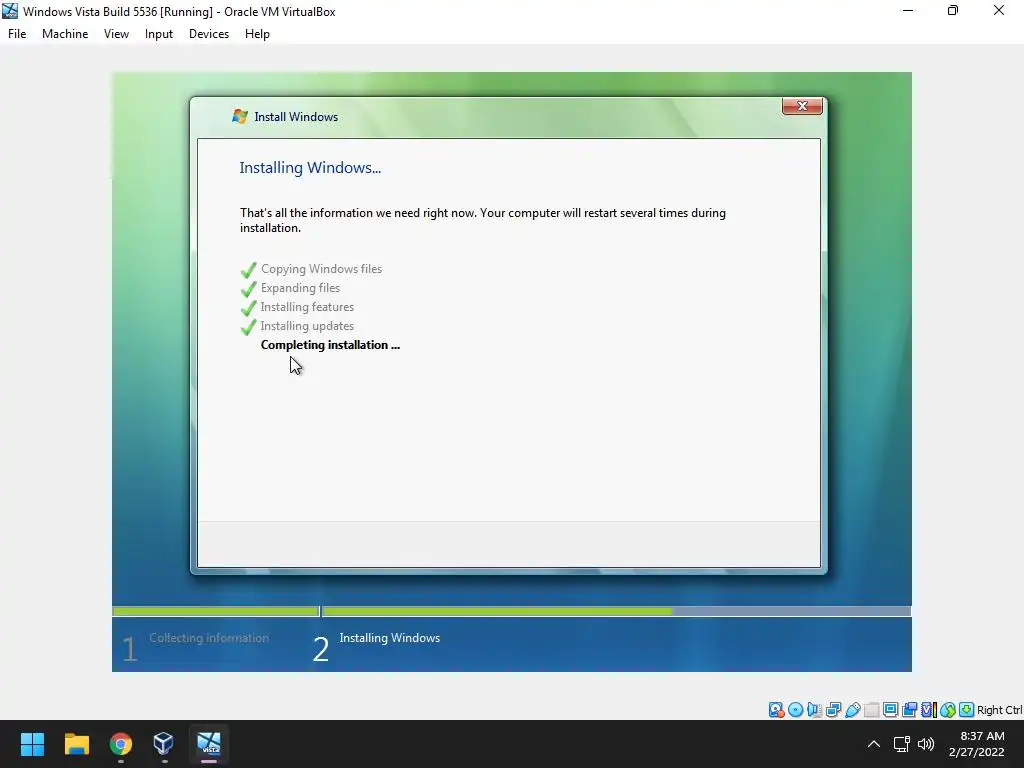The width and height of the screenshot is (1024, 768).
Task: Open the mouse integration indicator
Action: pyautogui.click(x=948, y=710)
